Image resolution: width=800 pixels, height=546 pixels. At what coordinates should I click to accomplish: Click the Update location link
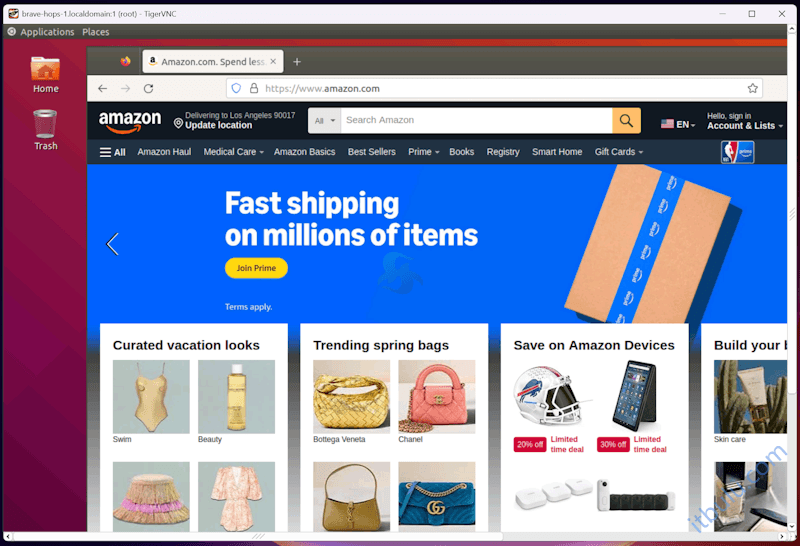(218, 125)
